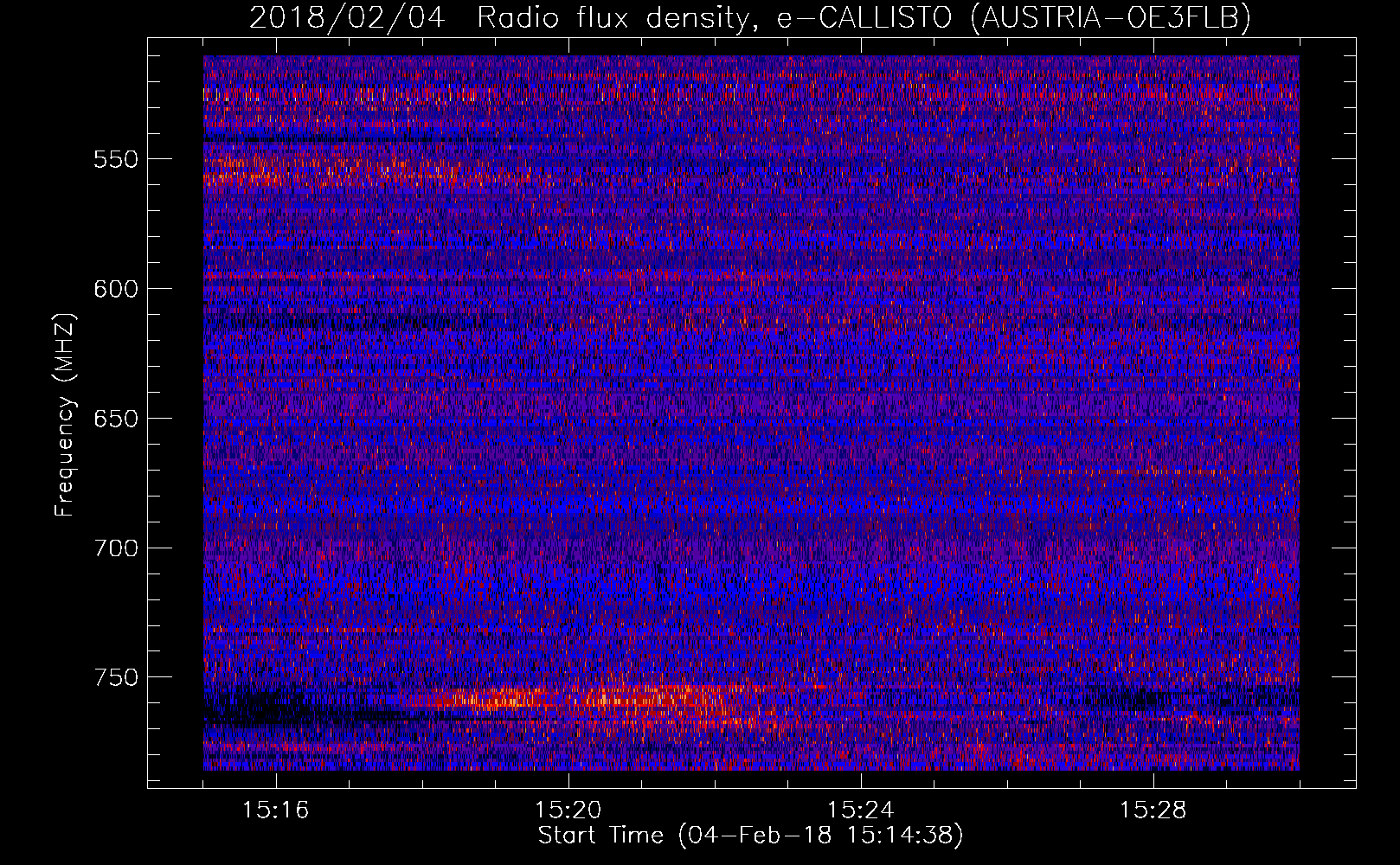Click the station name '(AUSTRIA-OE3FLB)' in the title

point(1111,17)
